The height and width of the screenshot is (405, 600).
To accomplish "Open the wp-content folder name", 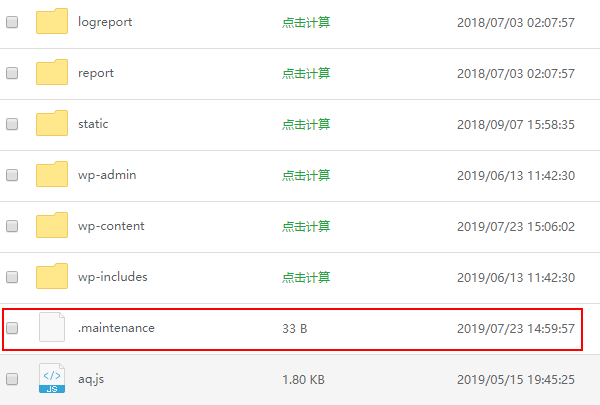I will tap(111, 226).
